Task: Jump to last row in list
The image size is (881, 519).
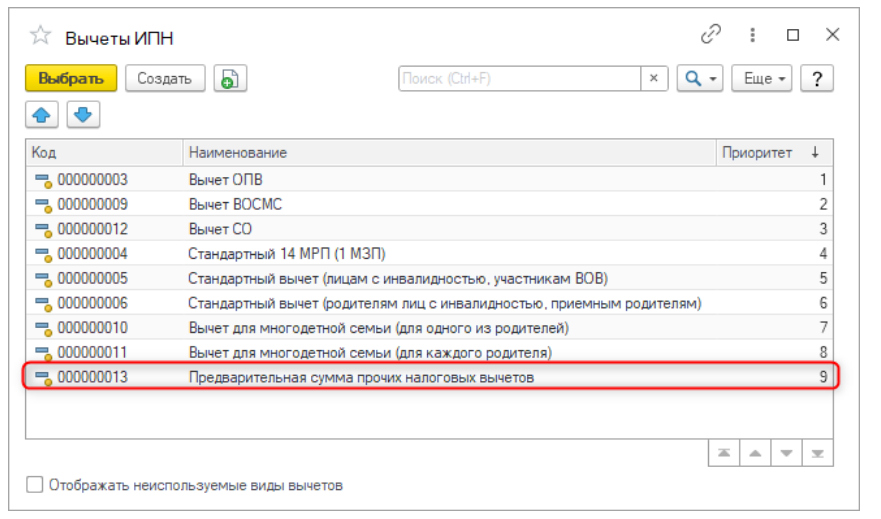Action: click(x=817, y=453)
